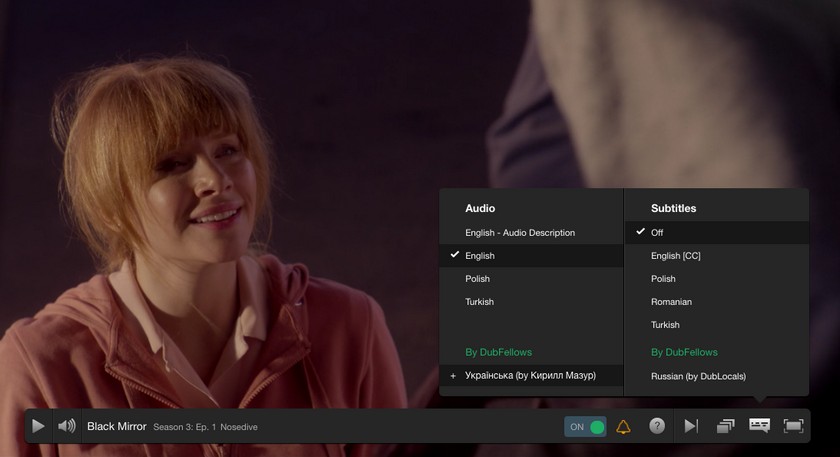Switch audio to Turkish

pyautogui.click(x=531, y=302)
